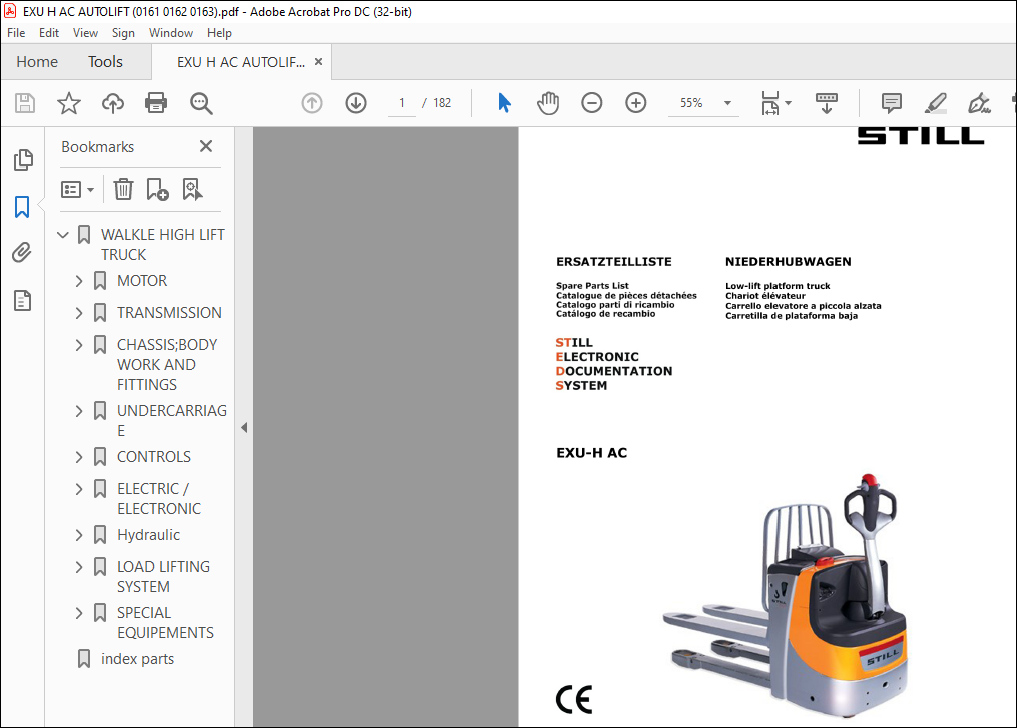The height and width of the screenshot is (728, 1017).
Task: Zoom in with the plus icon
Action: click(x=636, y=103)
